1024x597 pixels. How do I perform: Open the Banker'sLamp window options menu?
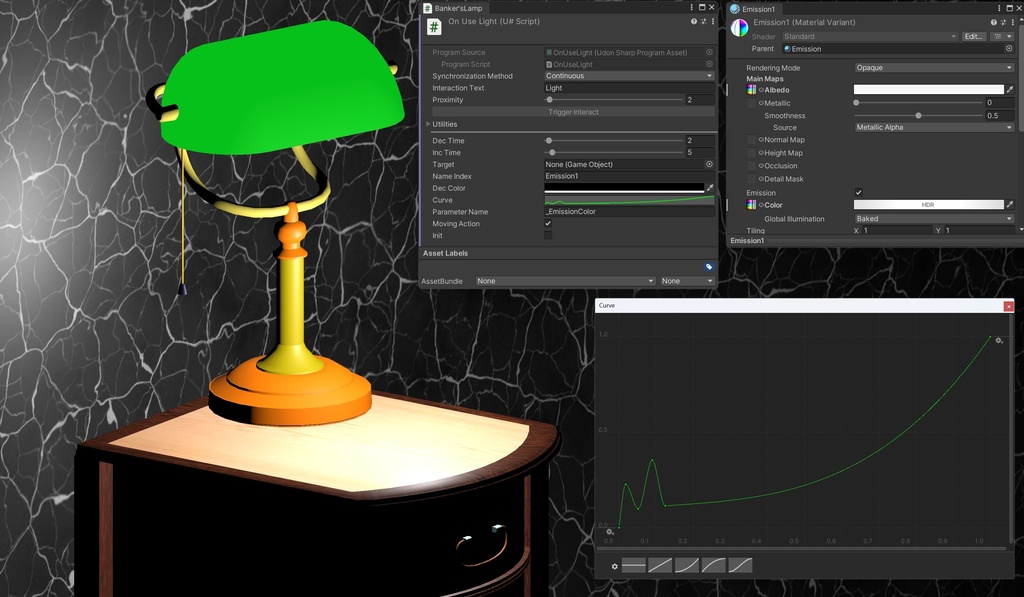click(692, 7)
